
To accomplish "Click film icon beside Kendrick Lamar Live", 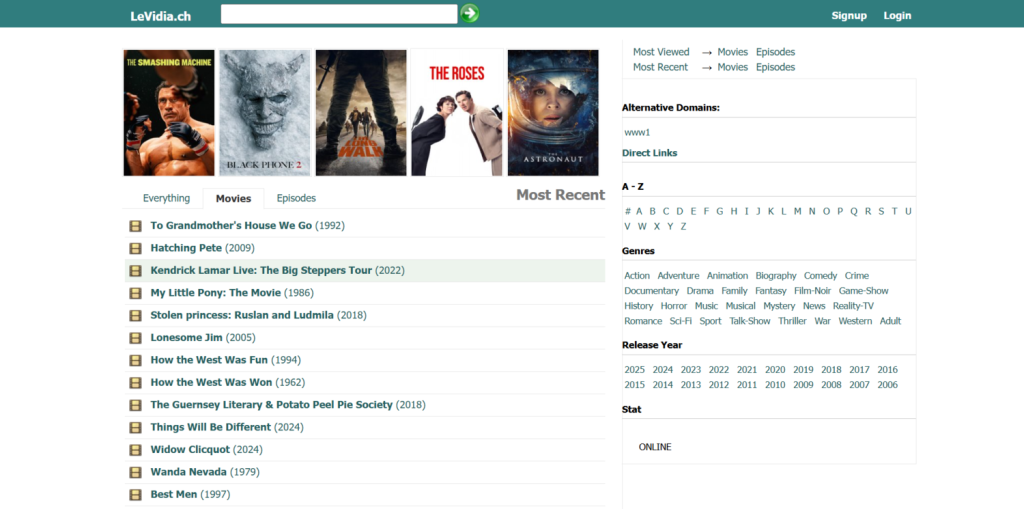I will click(x=135, y=271).
